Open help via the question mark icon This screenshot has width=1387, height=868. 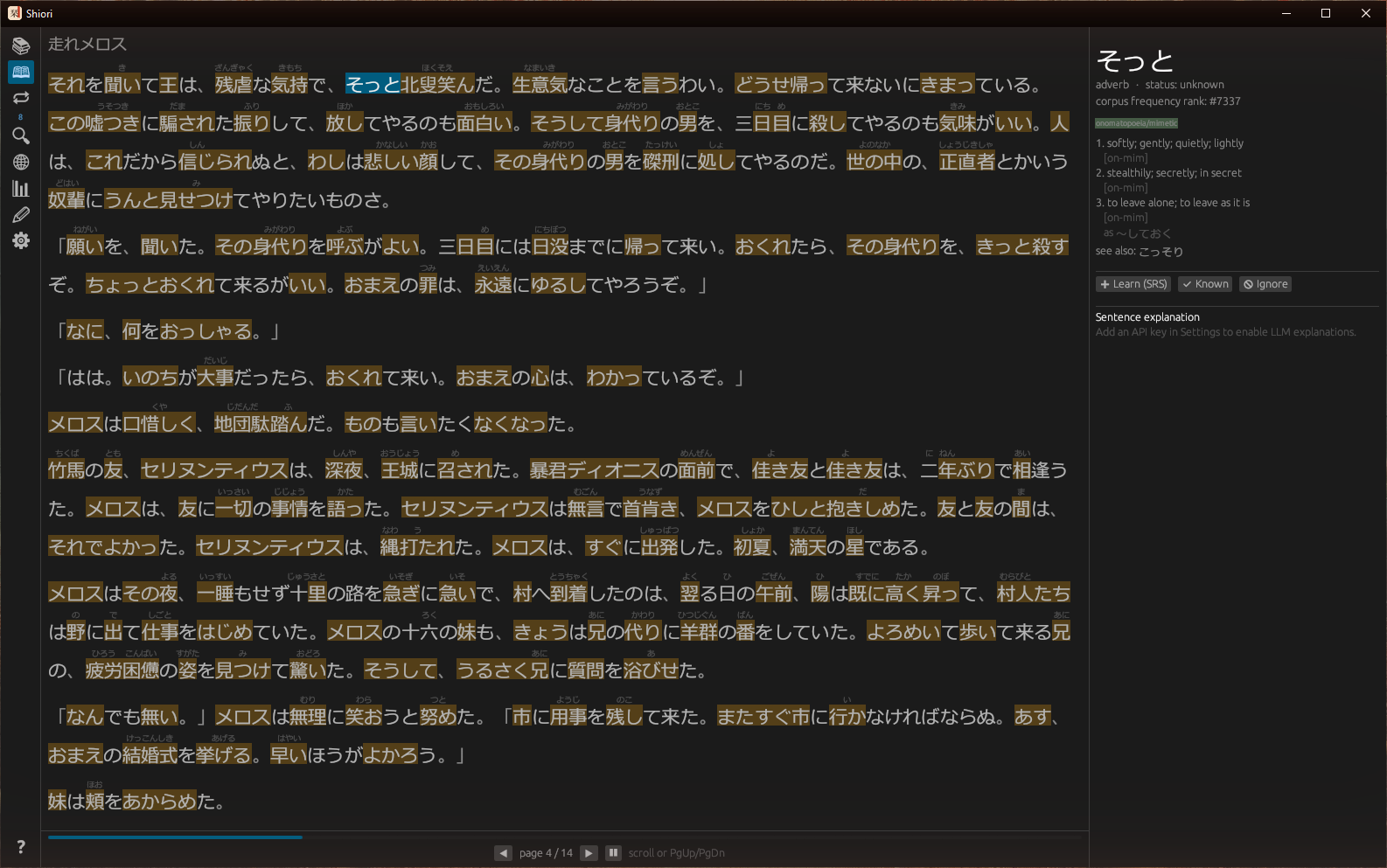[x=21, y=846]
